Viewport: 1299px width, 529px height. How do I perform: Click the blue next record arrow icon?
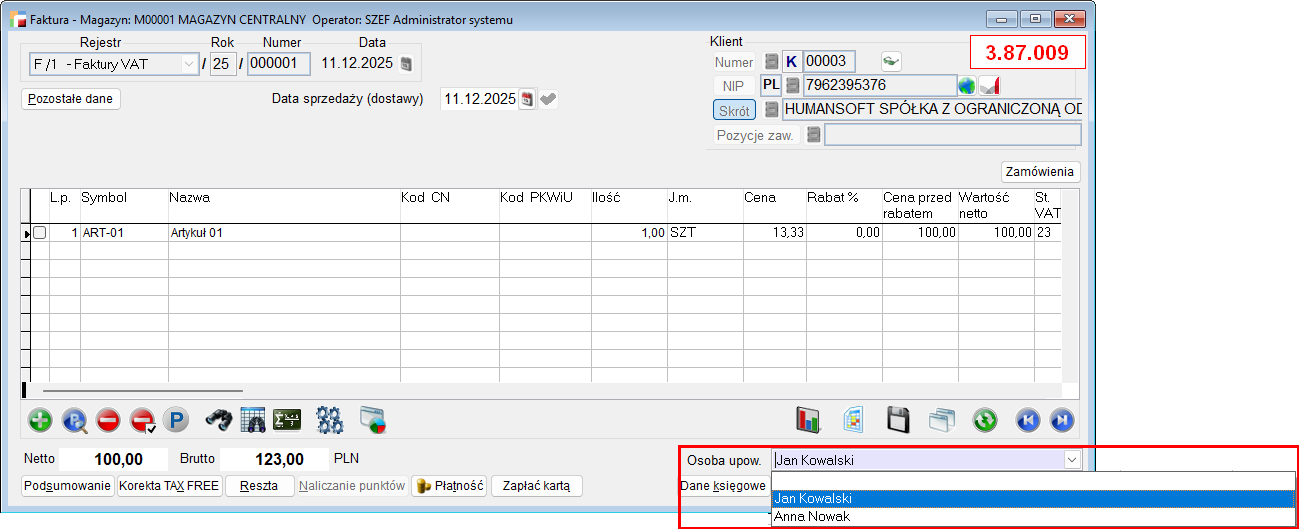click(x=1061, y=420)
